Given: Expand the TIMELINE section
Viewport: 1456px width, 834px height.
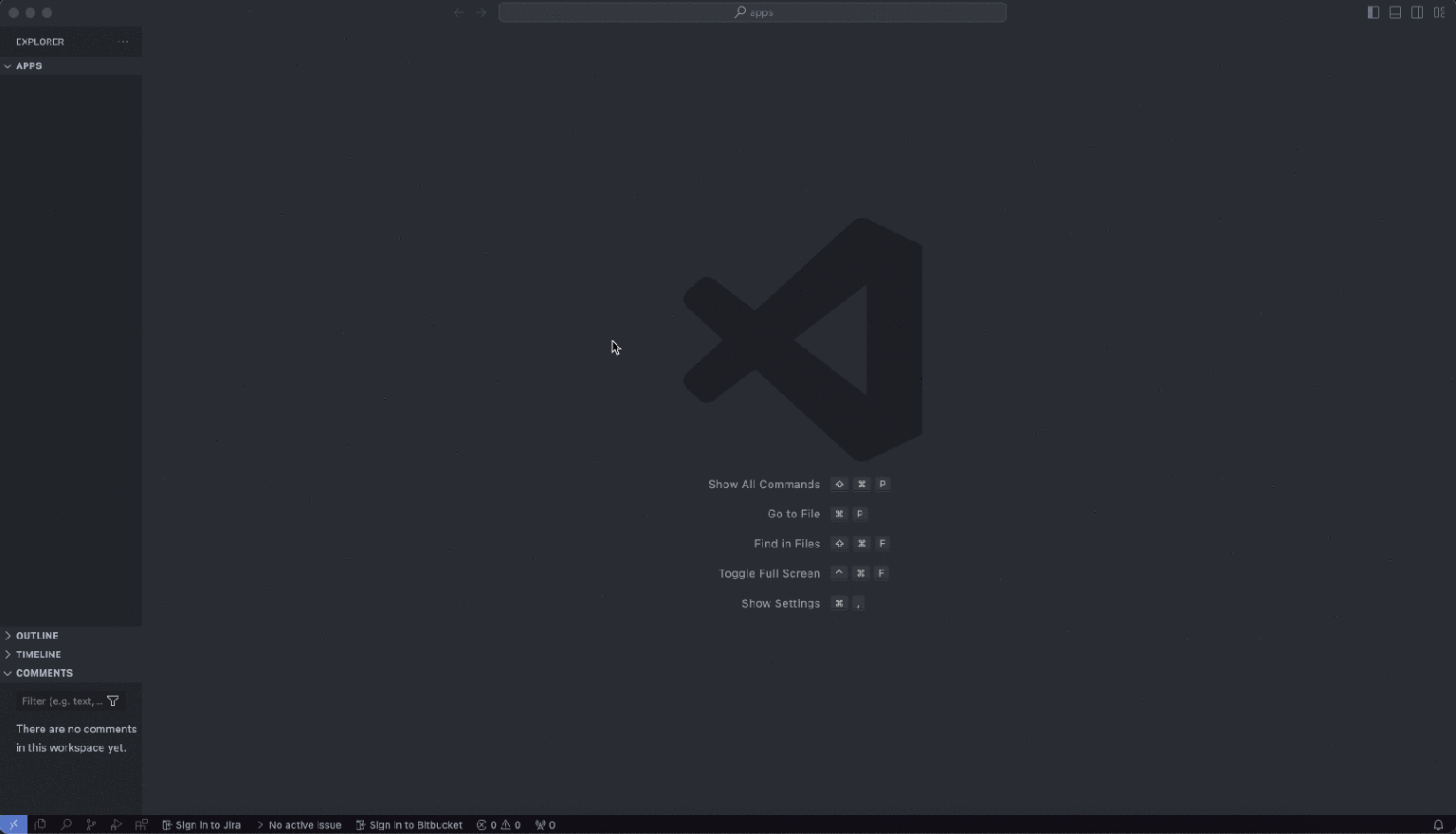Looking at the screenshot, I should pyautogui.click(x=71, y=654).
